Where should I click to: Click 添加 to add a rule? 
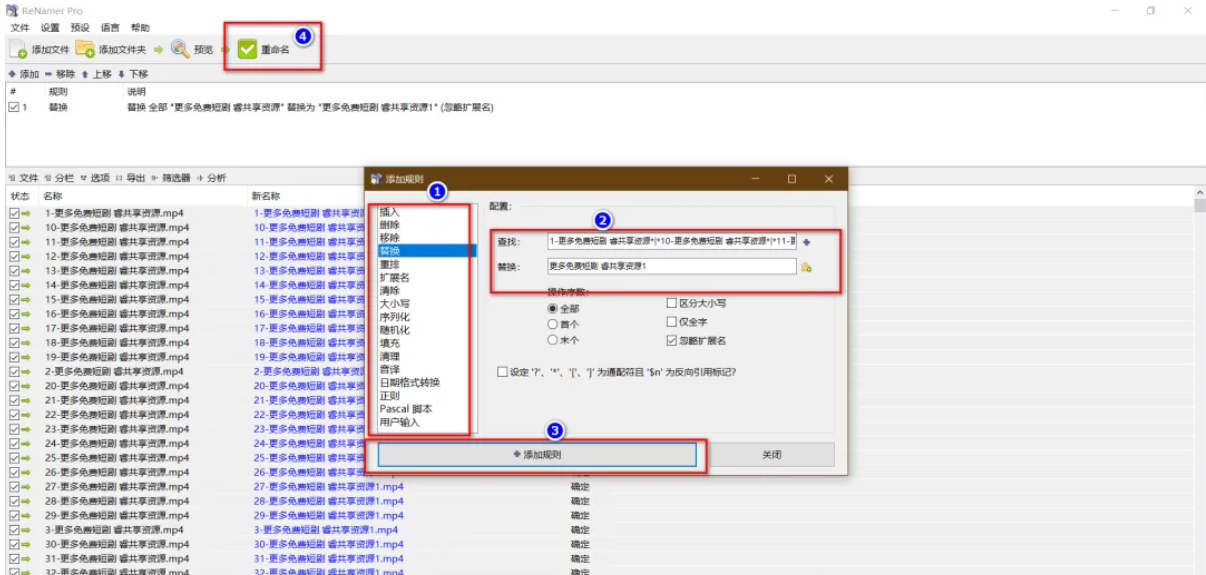(x=24, y=74)
